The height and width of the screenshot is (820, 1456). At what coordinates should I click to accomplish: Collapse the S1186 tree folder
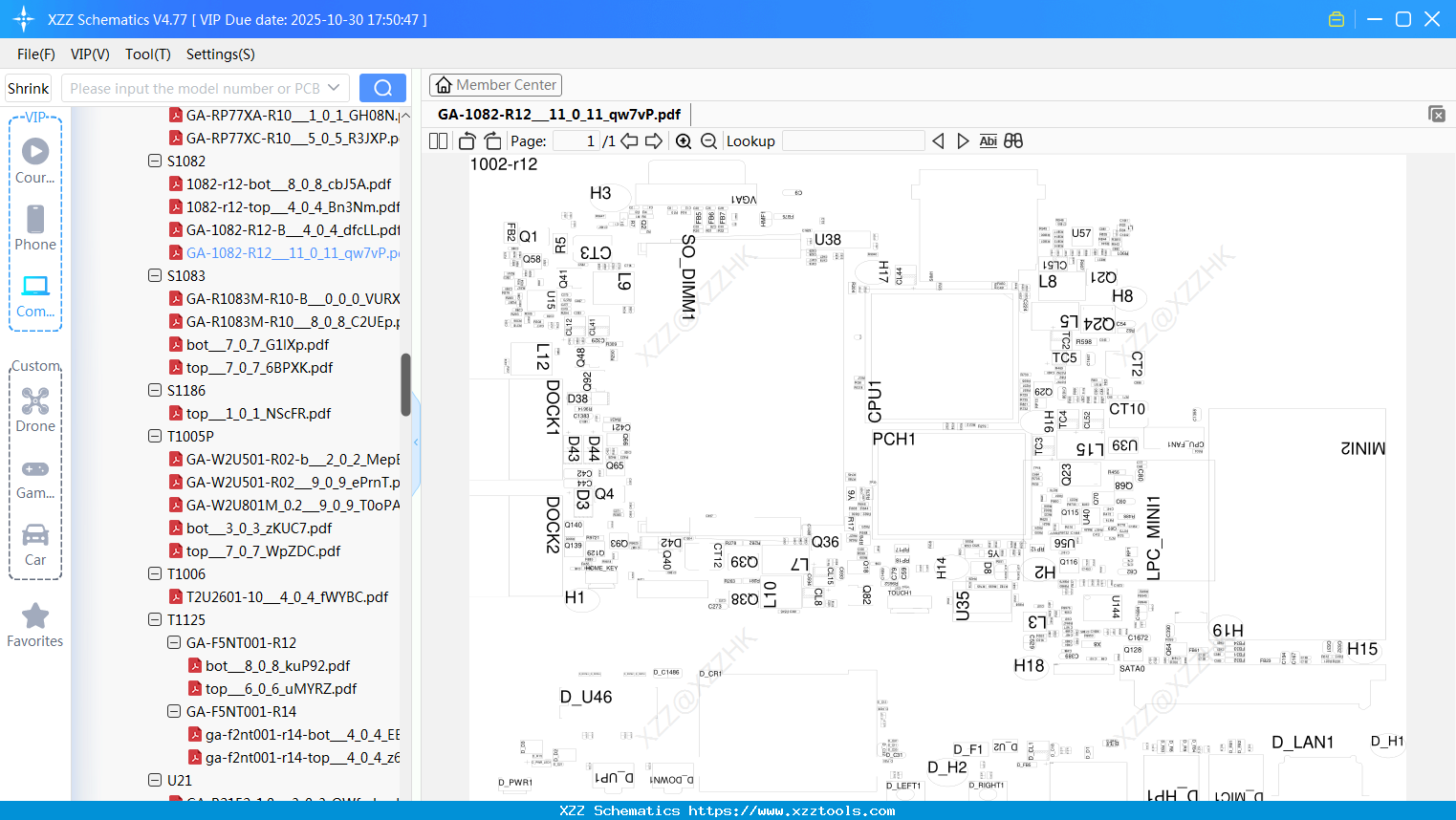(x=155, y=390)
